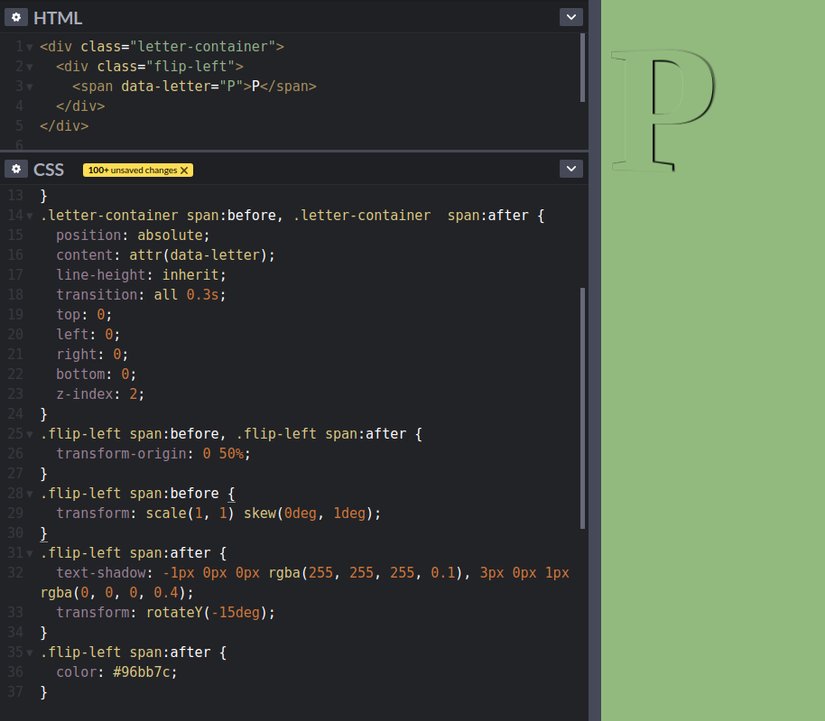
Task: Click line number 32 in CSS gutter
Action: pyautogui.click(x=15, y=573)
